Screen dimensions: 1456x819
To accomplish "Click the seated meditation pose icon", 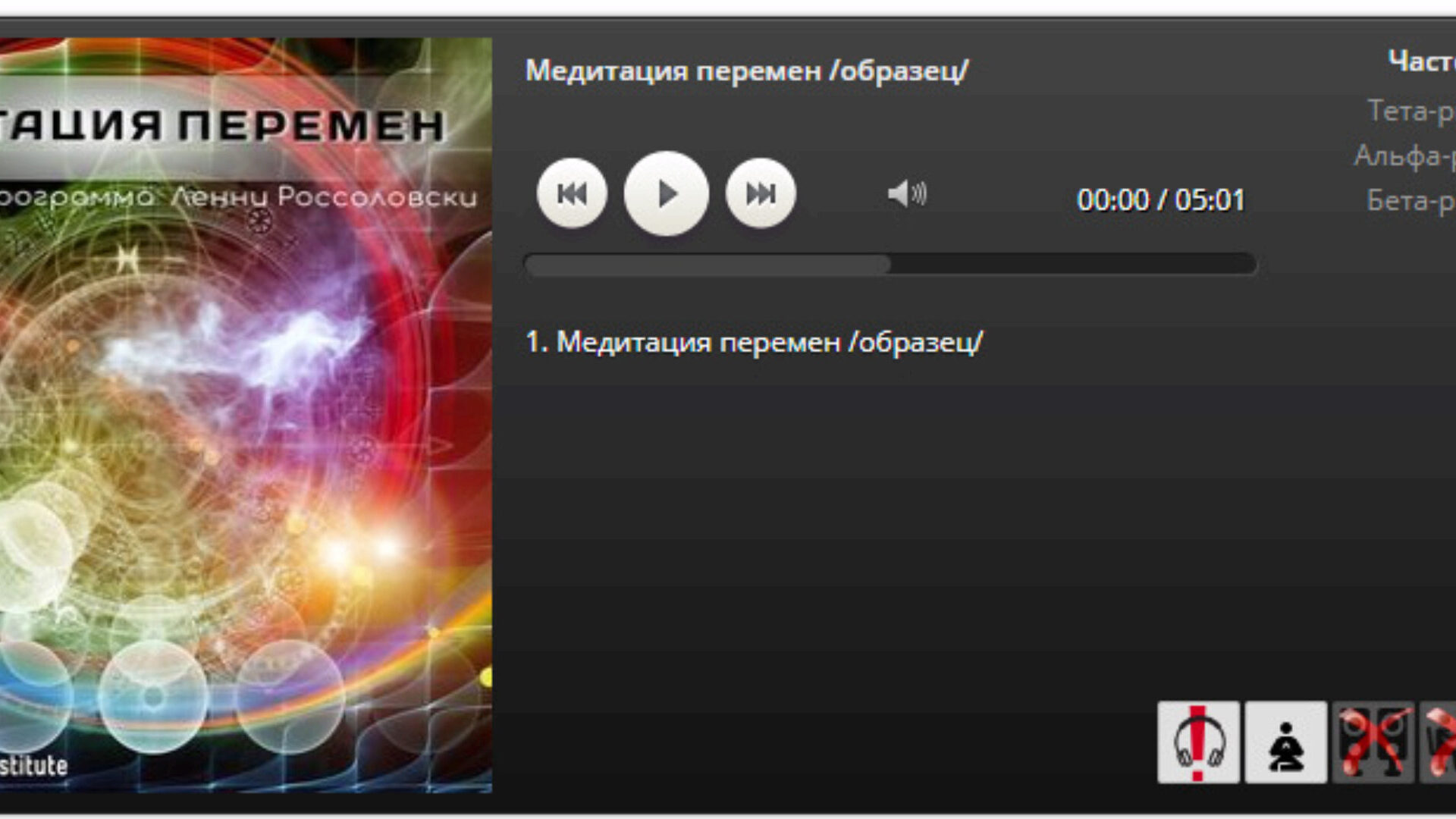I will (x=1285, y=742).
